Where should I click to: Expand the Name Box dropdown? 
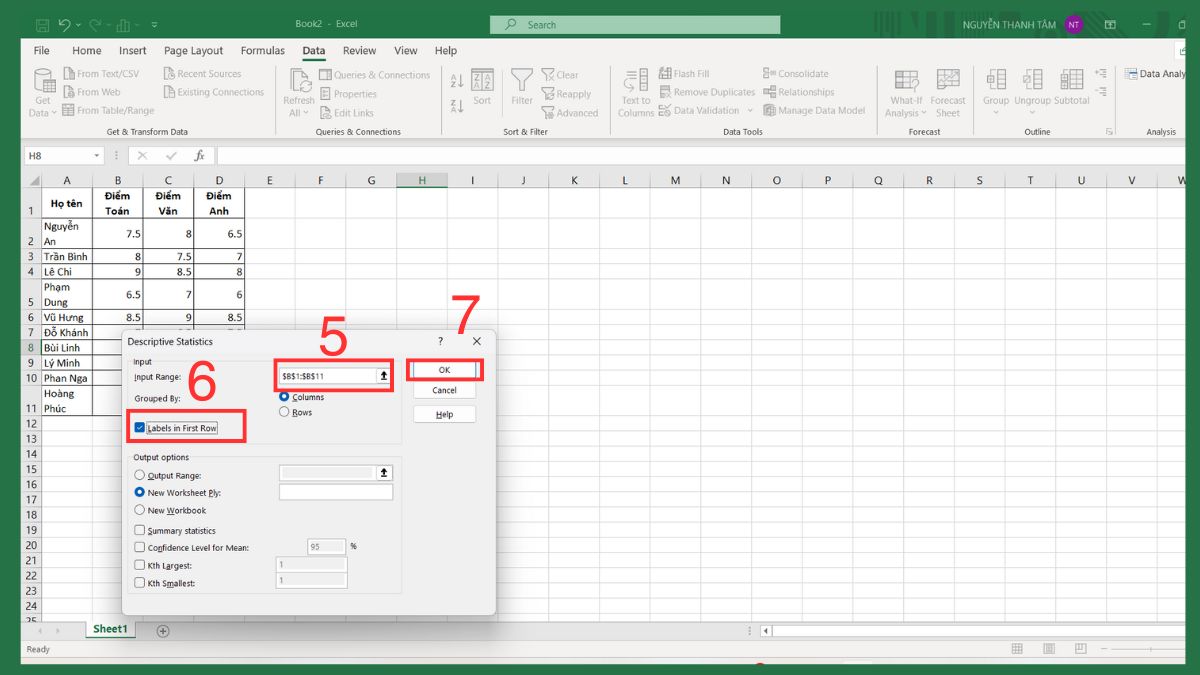97,156
